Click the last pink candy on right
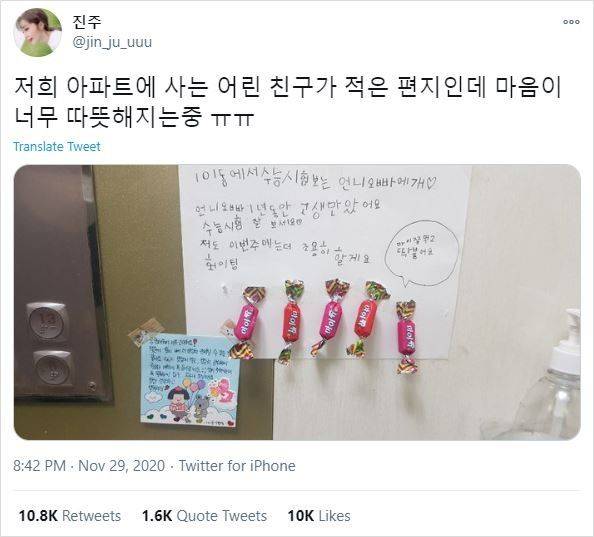Viewport: 594px width, 537px height. (x=406, y=337)
